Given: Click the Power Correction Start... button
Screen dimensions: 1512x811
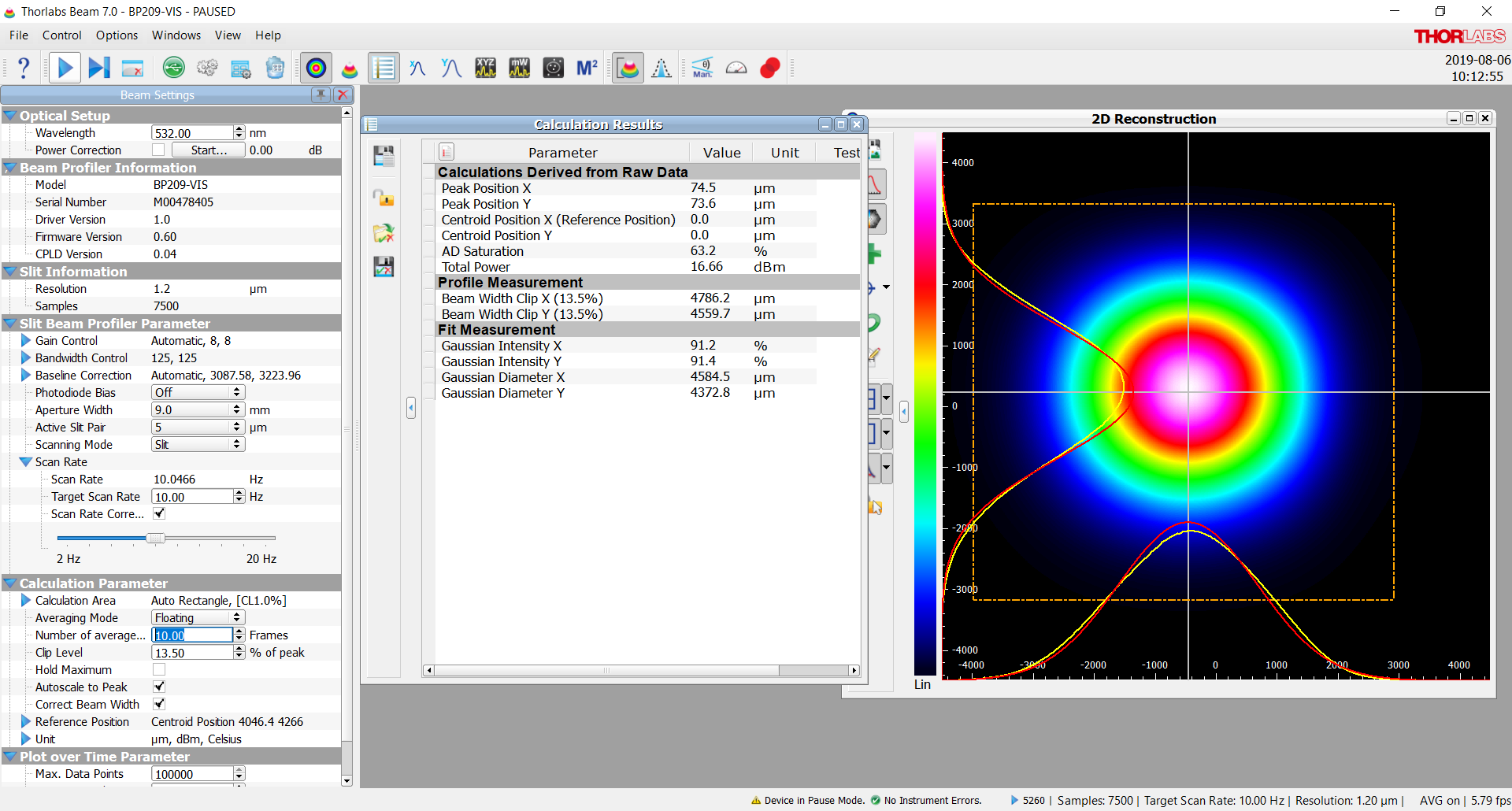Looking at the screenshot, I should [x=208, y=150].
